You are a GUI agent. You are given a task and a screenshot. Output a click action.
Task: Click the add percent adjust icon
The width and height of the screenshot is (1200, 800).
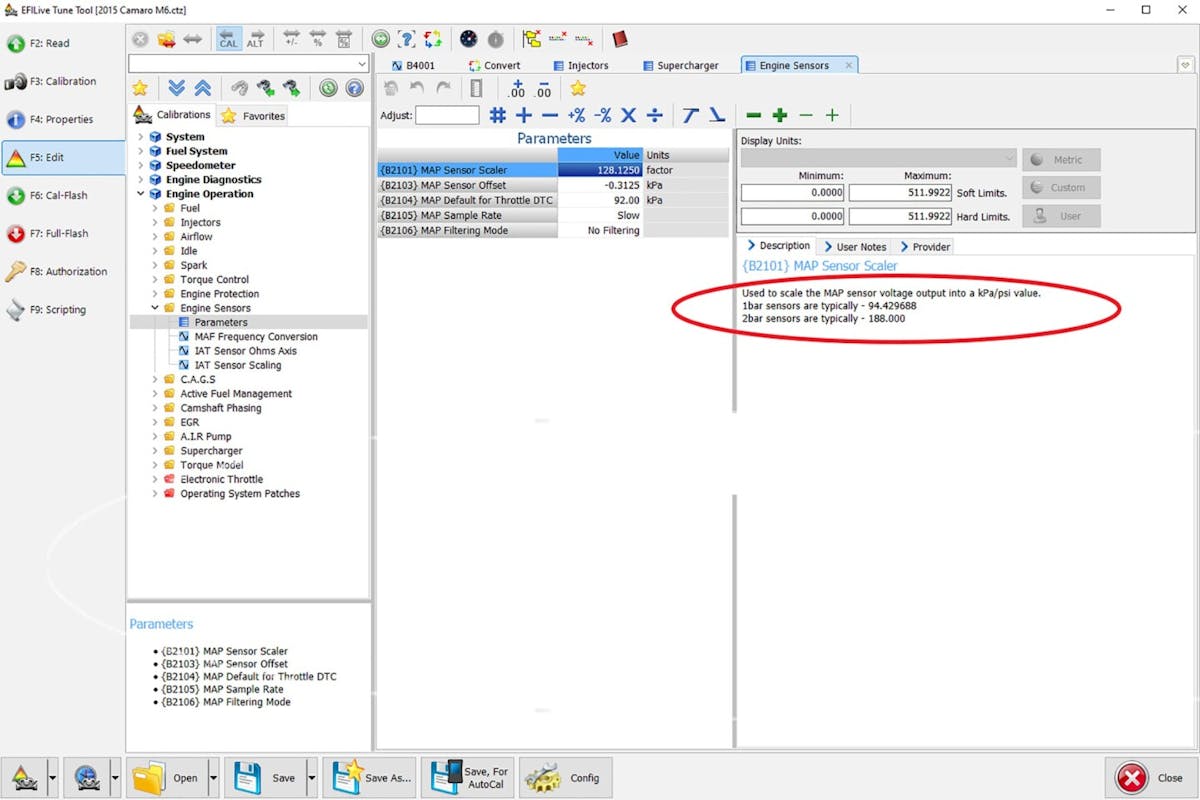[576, 115]
